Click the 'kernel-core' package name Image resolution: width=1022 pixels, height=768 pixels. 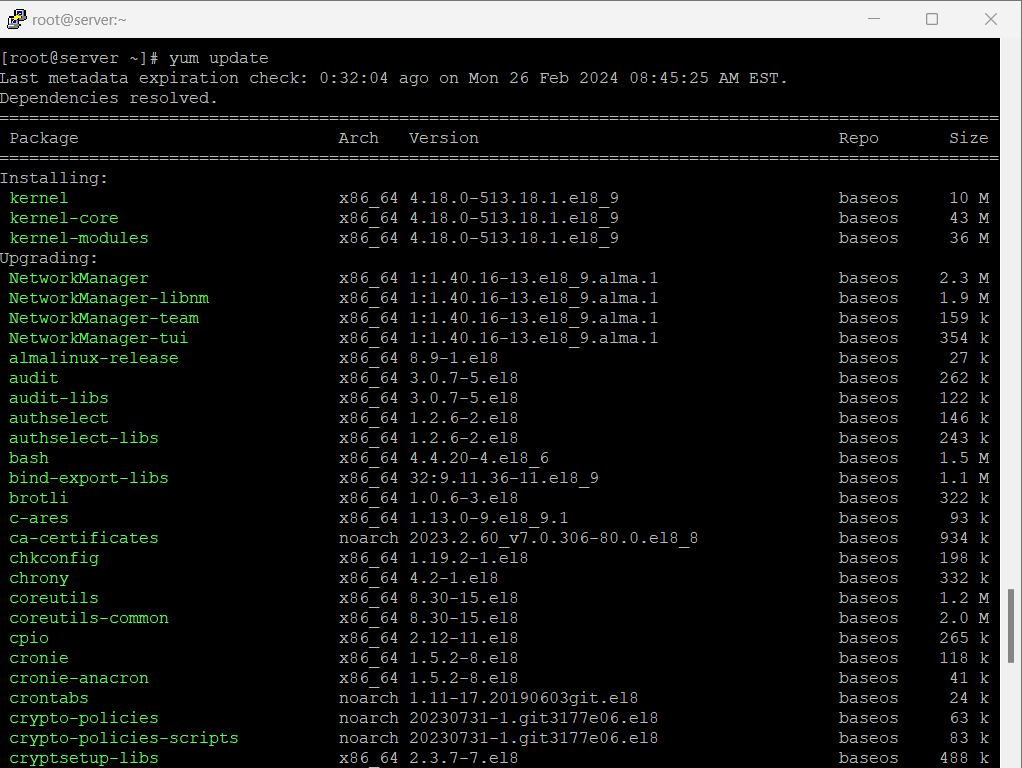click(64, 218)
